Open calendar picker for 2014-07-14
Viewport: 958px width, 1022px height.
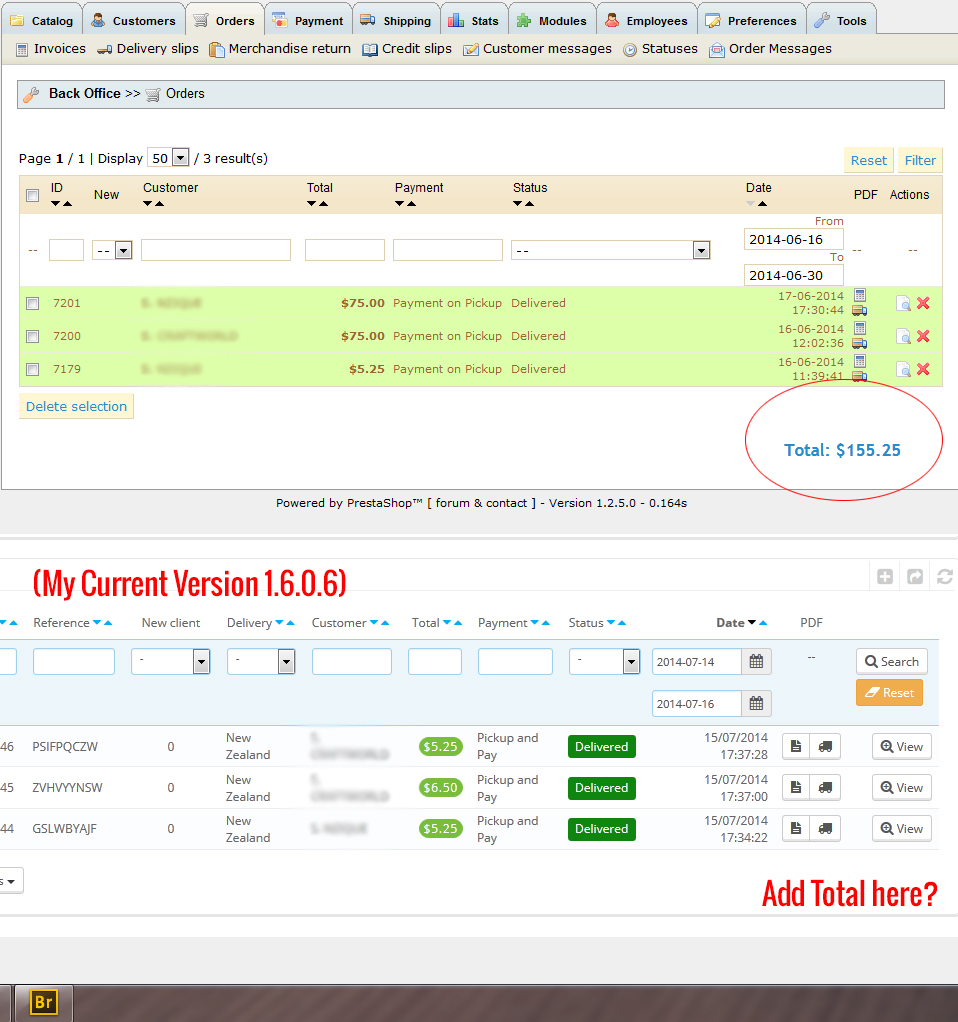tap(756, 662)
